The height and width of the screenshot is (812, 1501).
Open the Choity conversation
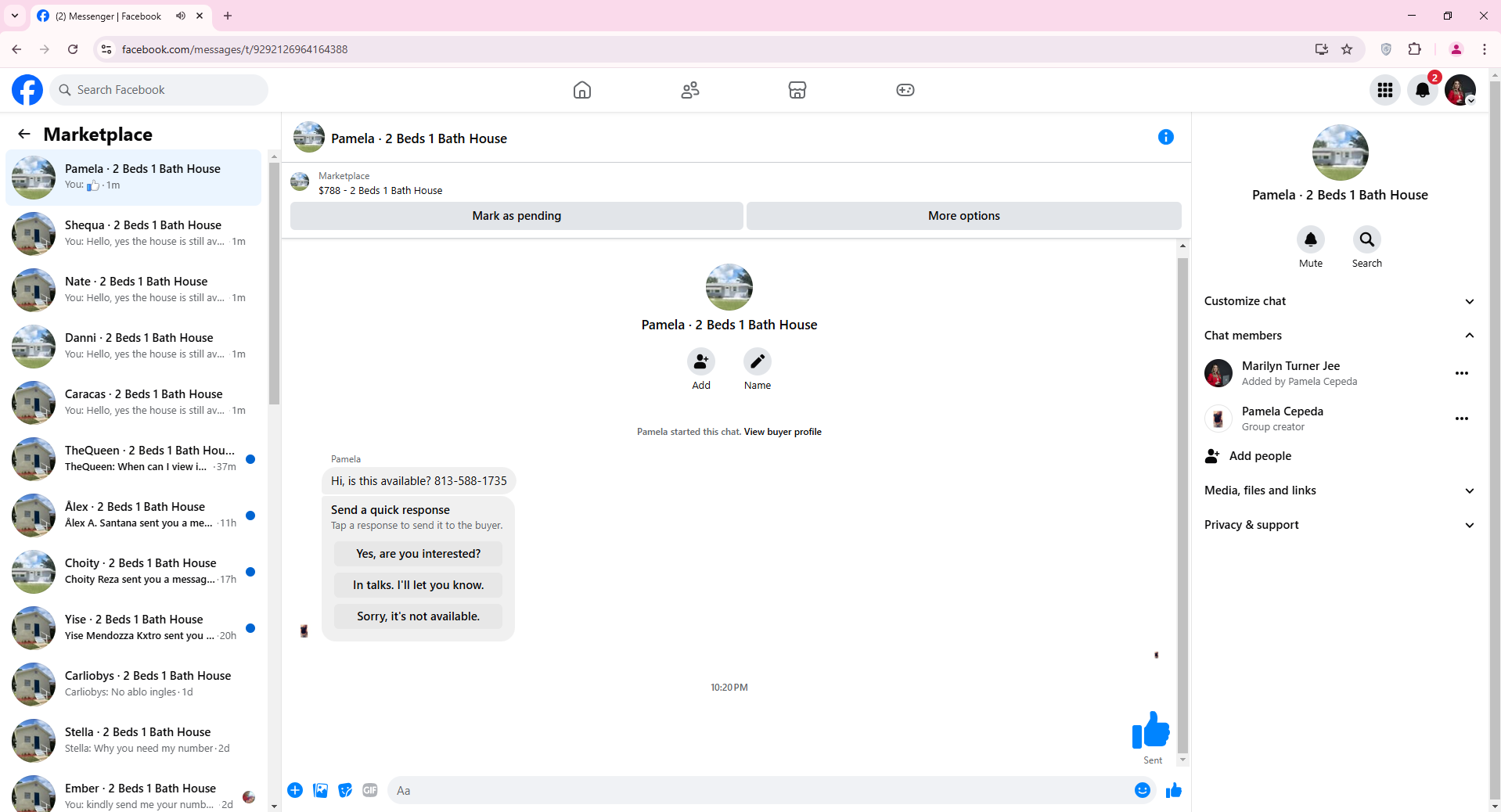(134, 572)
